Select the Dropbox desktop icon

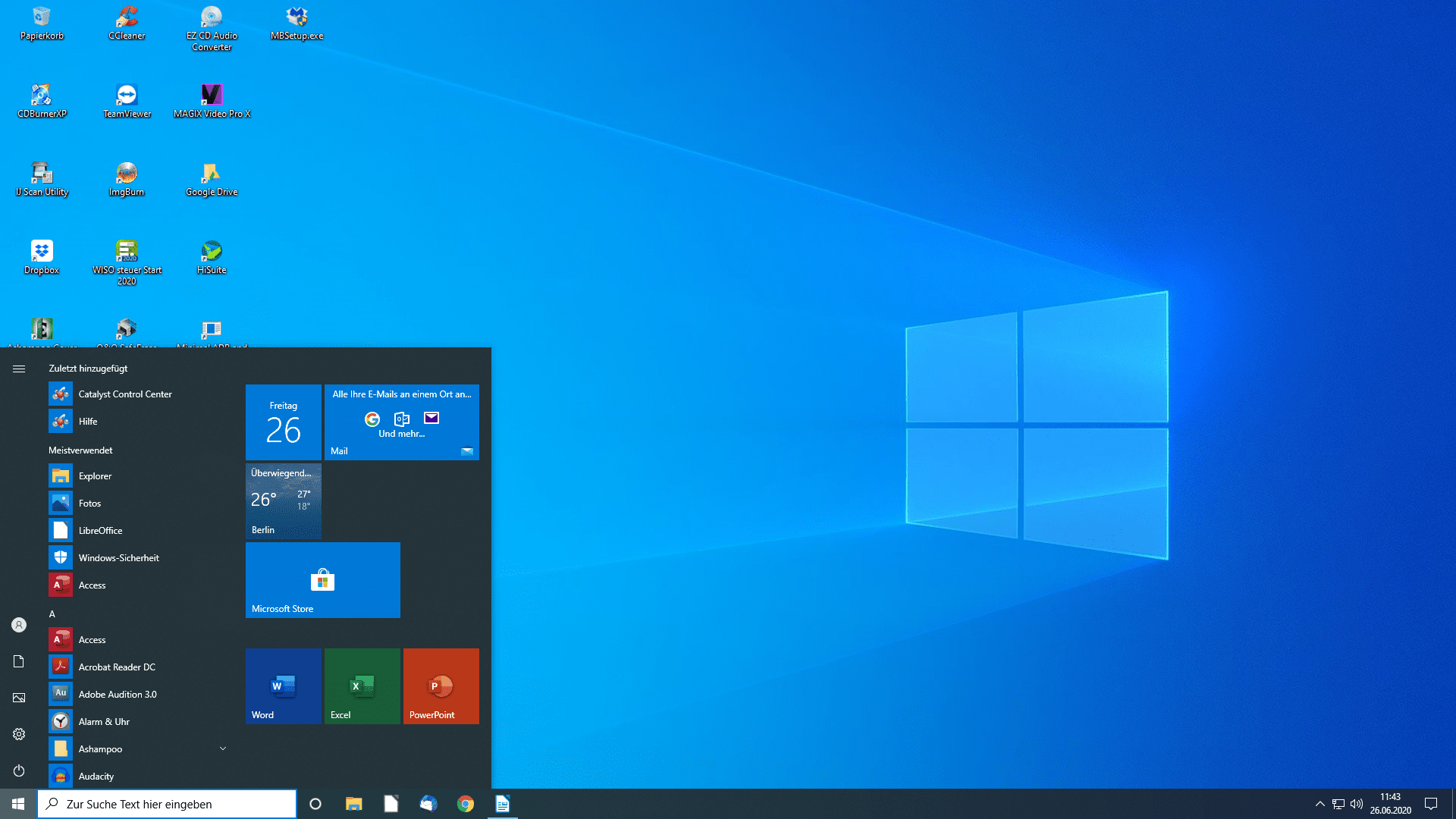click(x=42, y=257)
